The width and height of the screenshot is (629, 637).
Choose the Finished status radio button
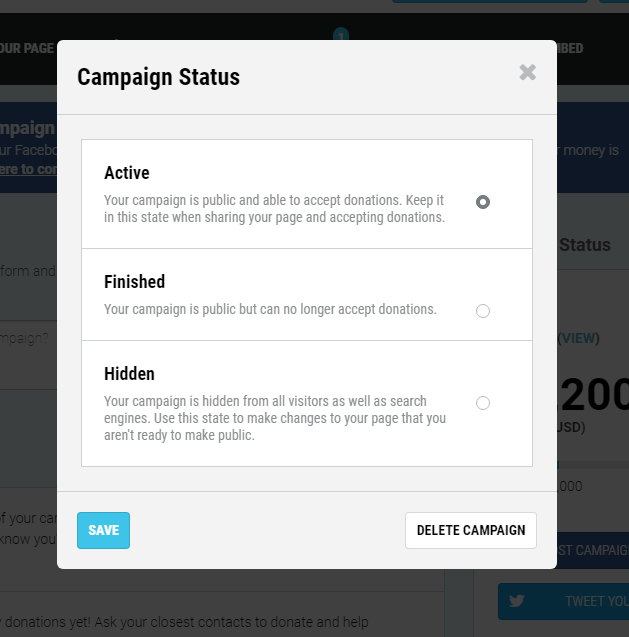[483, 311]
